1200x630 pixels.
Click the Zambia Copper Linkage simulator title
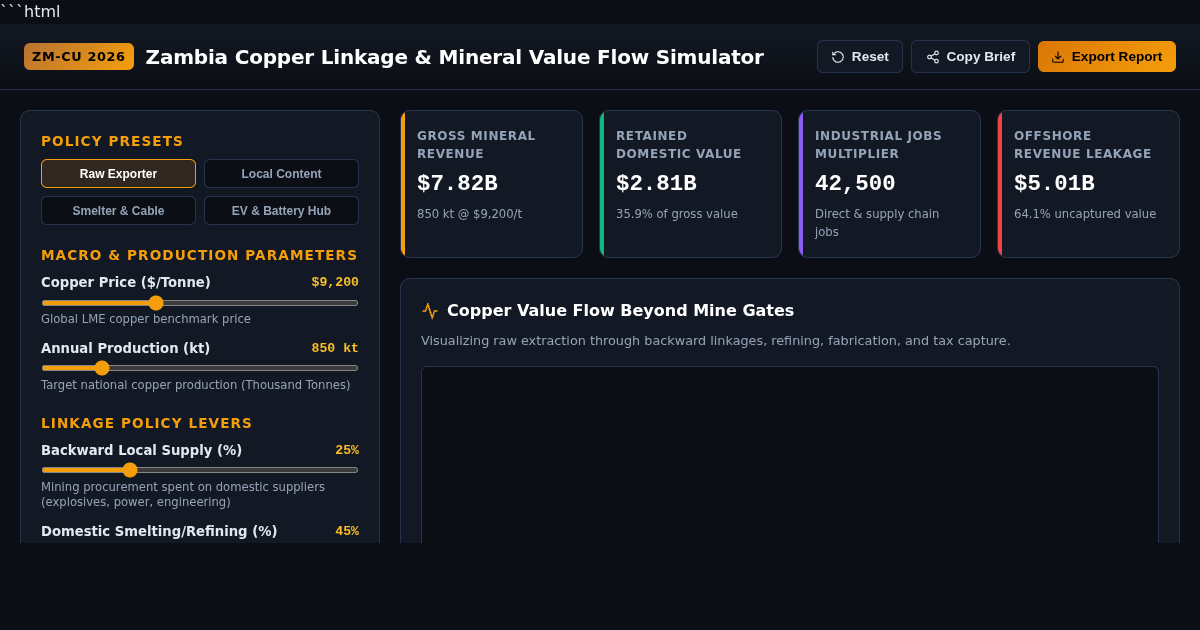point(455,57)
